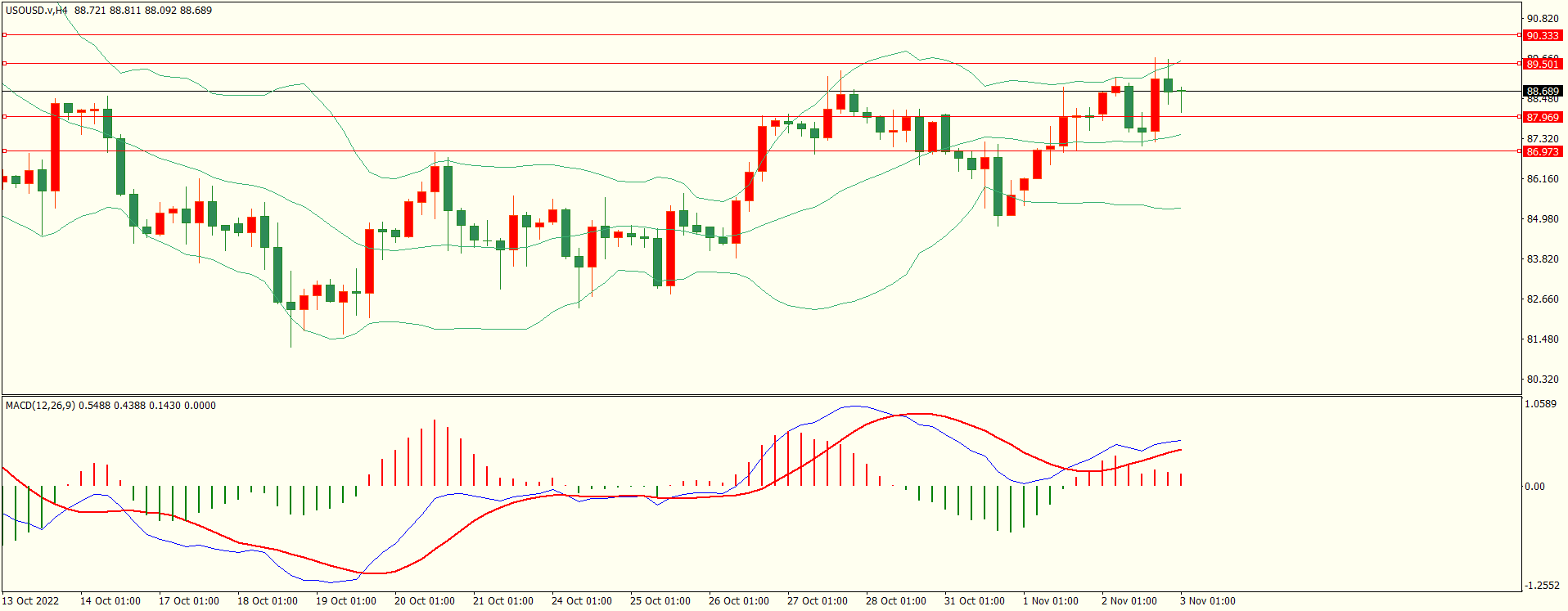The height and width of the screenshot is (611, 1568).
Task: Click the 21 Oct 01:00 date label
Action: 502,601
